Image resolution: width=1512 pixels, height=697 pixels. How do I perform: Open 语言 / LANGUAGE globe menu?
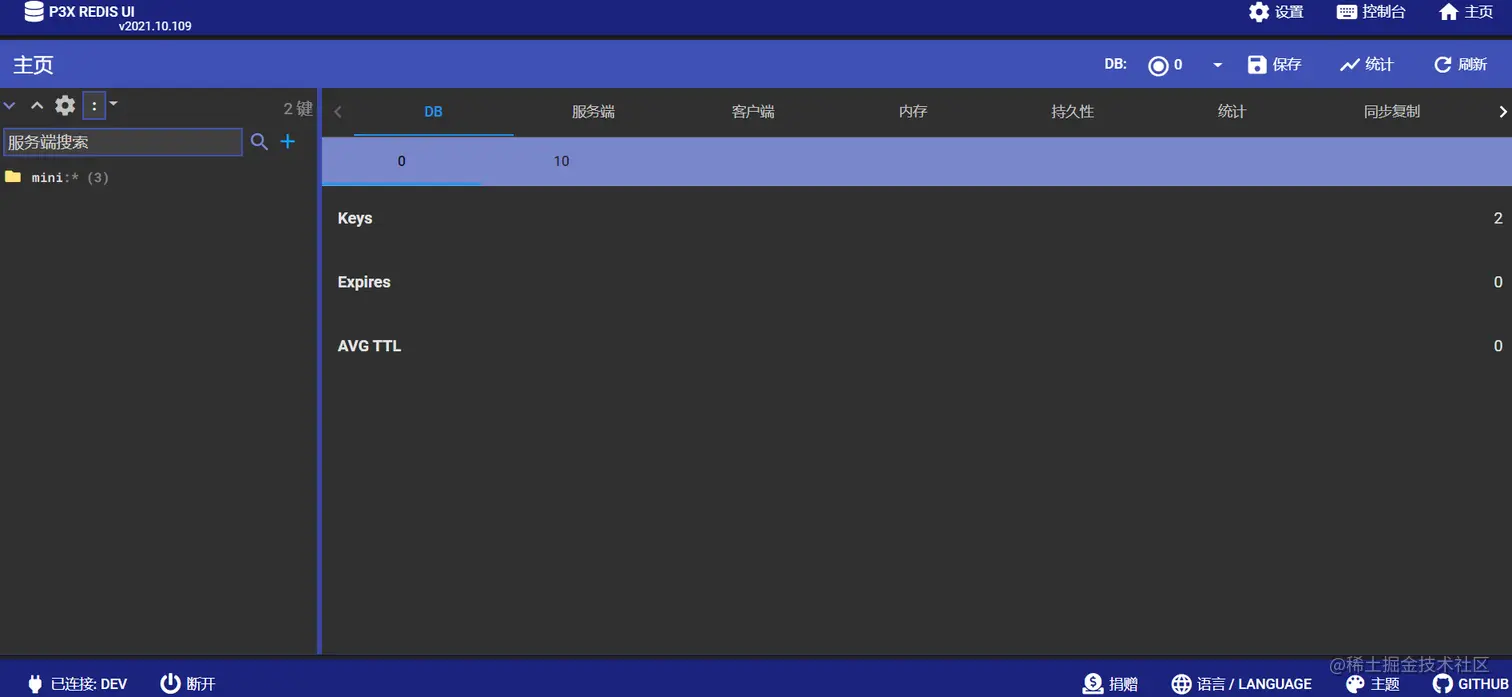1242,684
